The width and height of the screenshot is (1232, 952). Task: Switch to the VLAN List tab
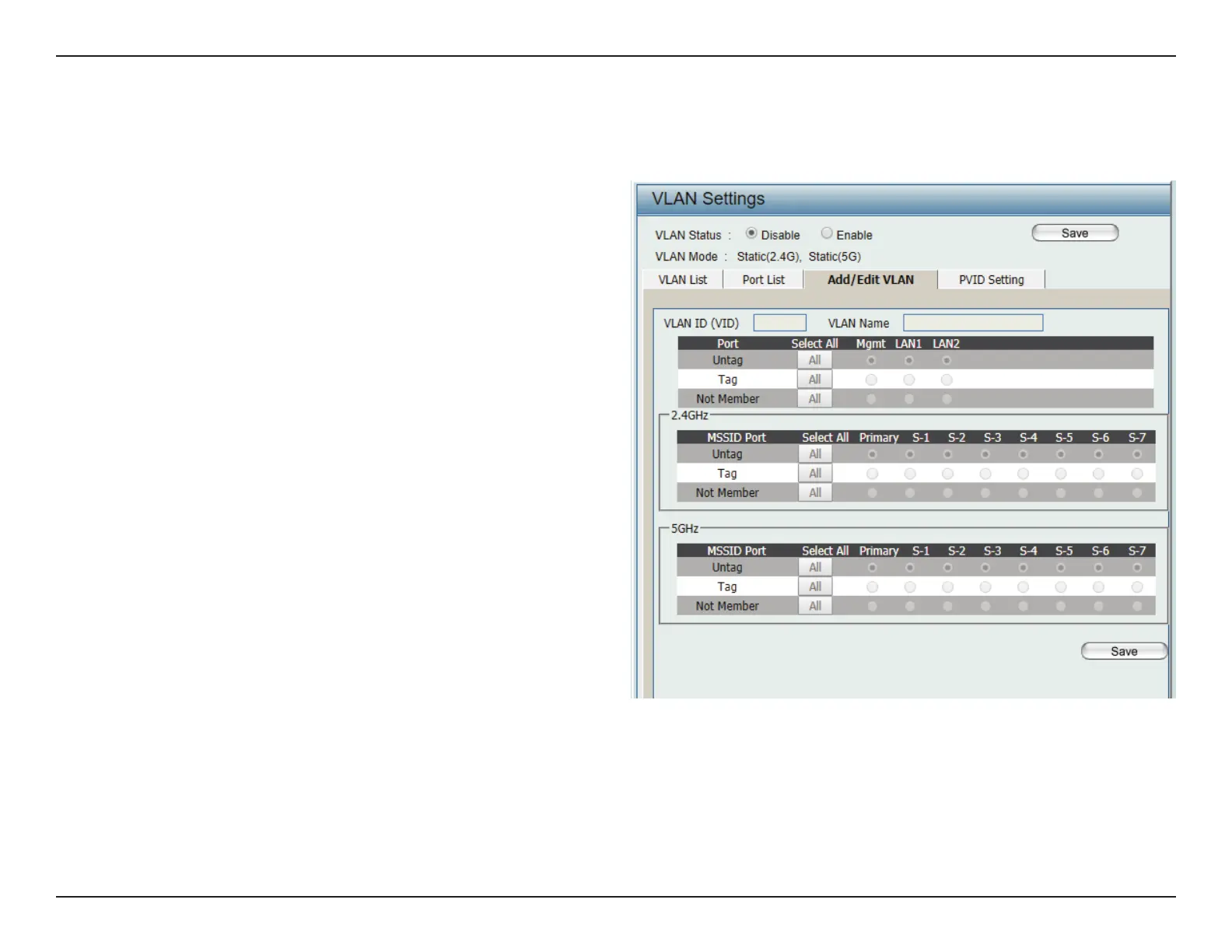tap(683, 280)
